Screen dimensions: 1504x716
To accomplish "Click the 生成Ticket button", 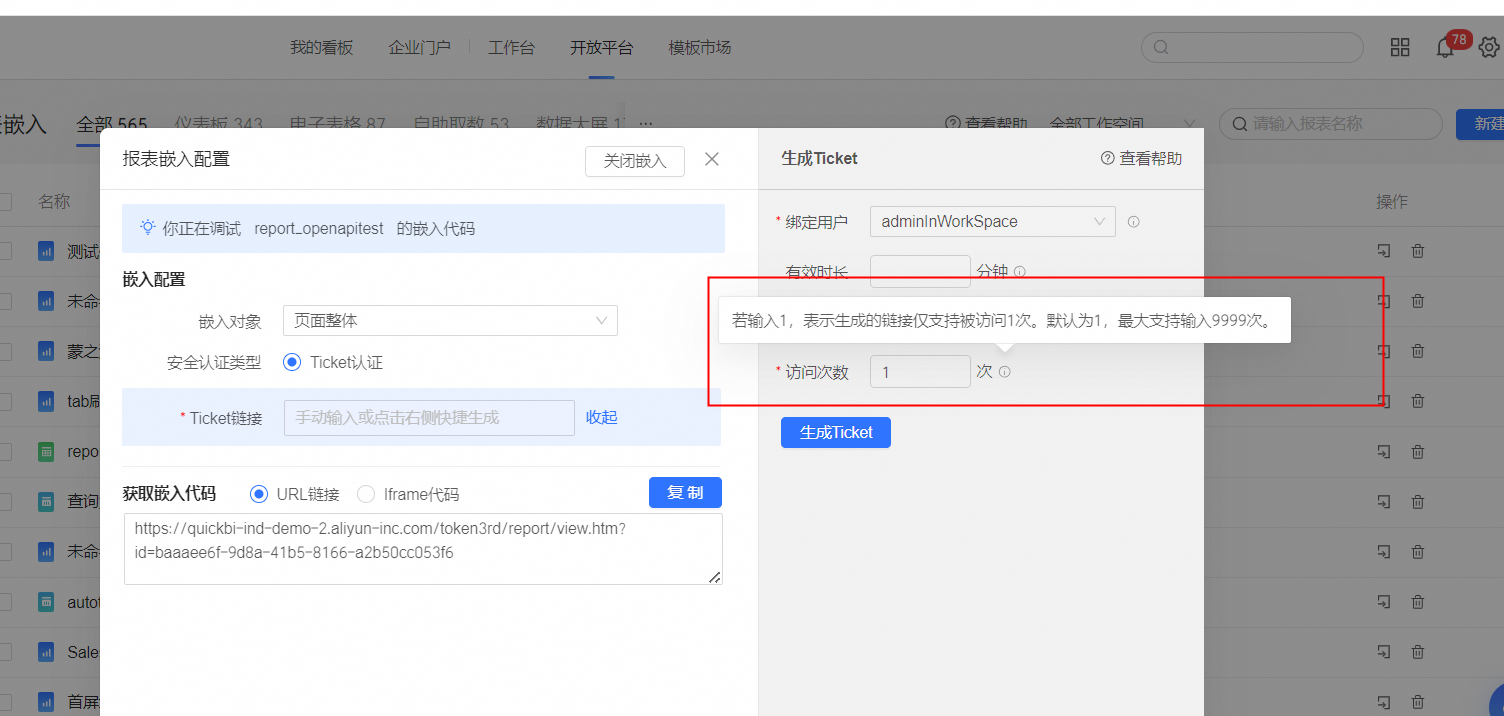I will (x=835, y=432).
